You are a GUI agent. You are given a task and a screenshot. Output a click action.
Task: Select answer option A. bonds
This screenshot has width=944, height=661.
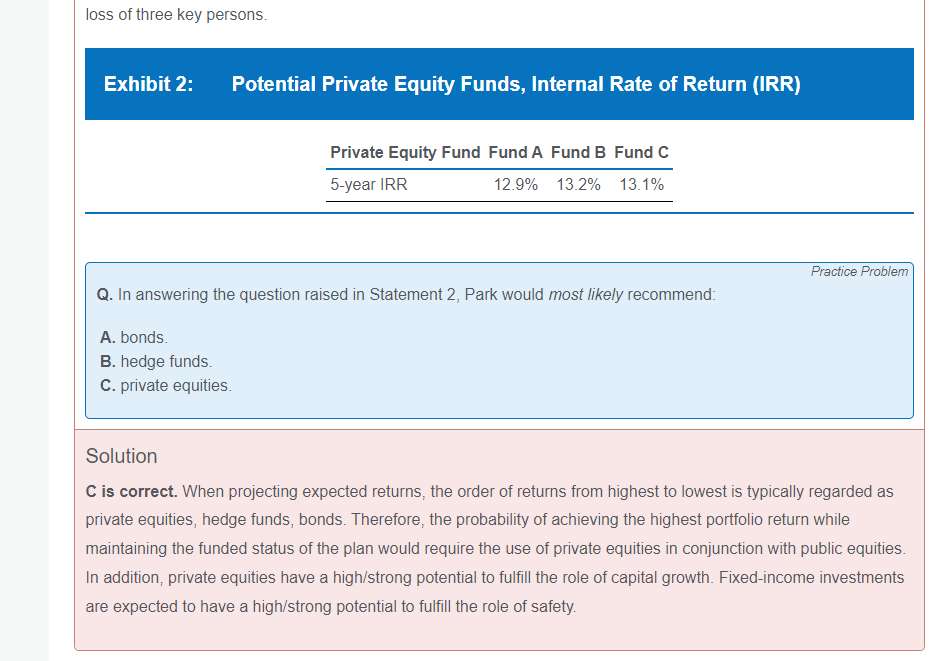(133, 338)
